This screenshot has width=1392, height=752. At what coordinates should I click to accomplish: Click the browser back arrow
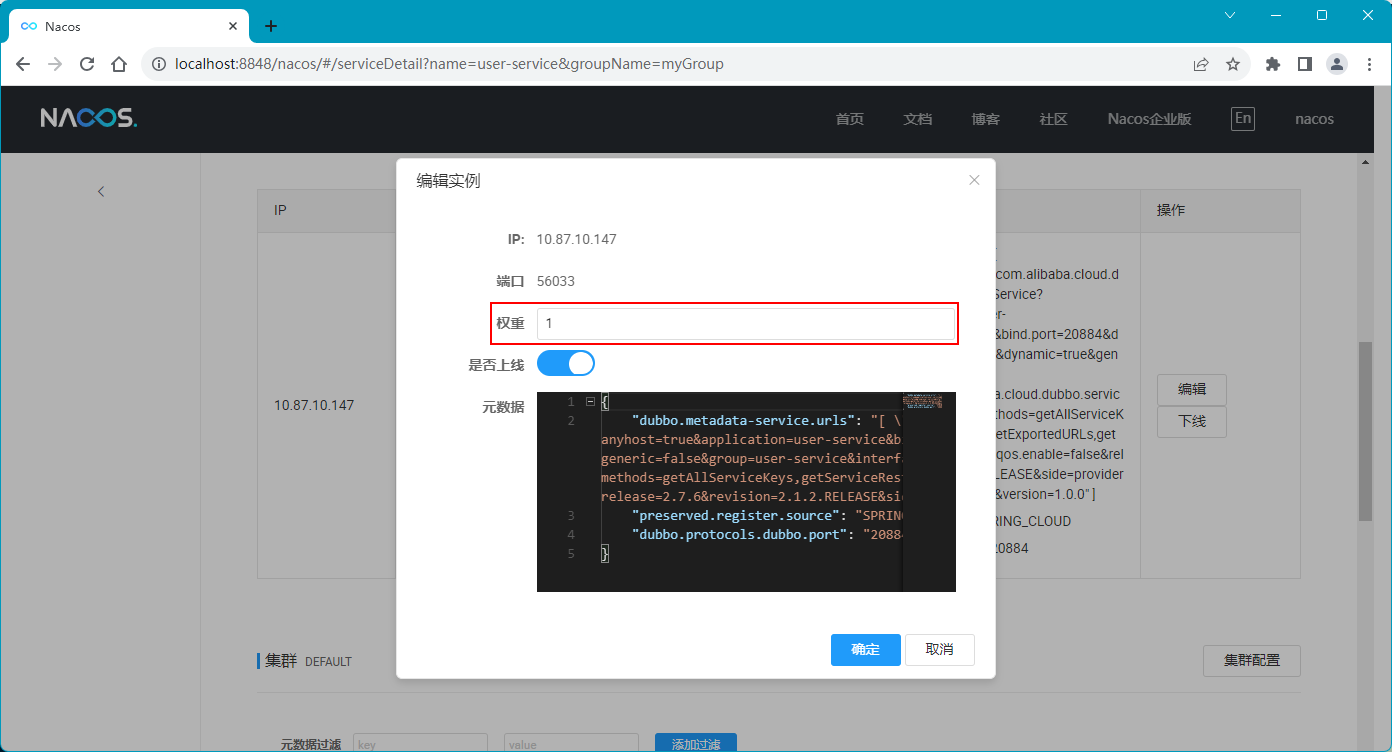pyautogui.click(x=23, y=64)
